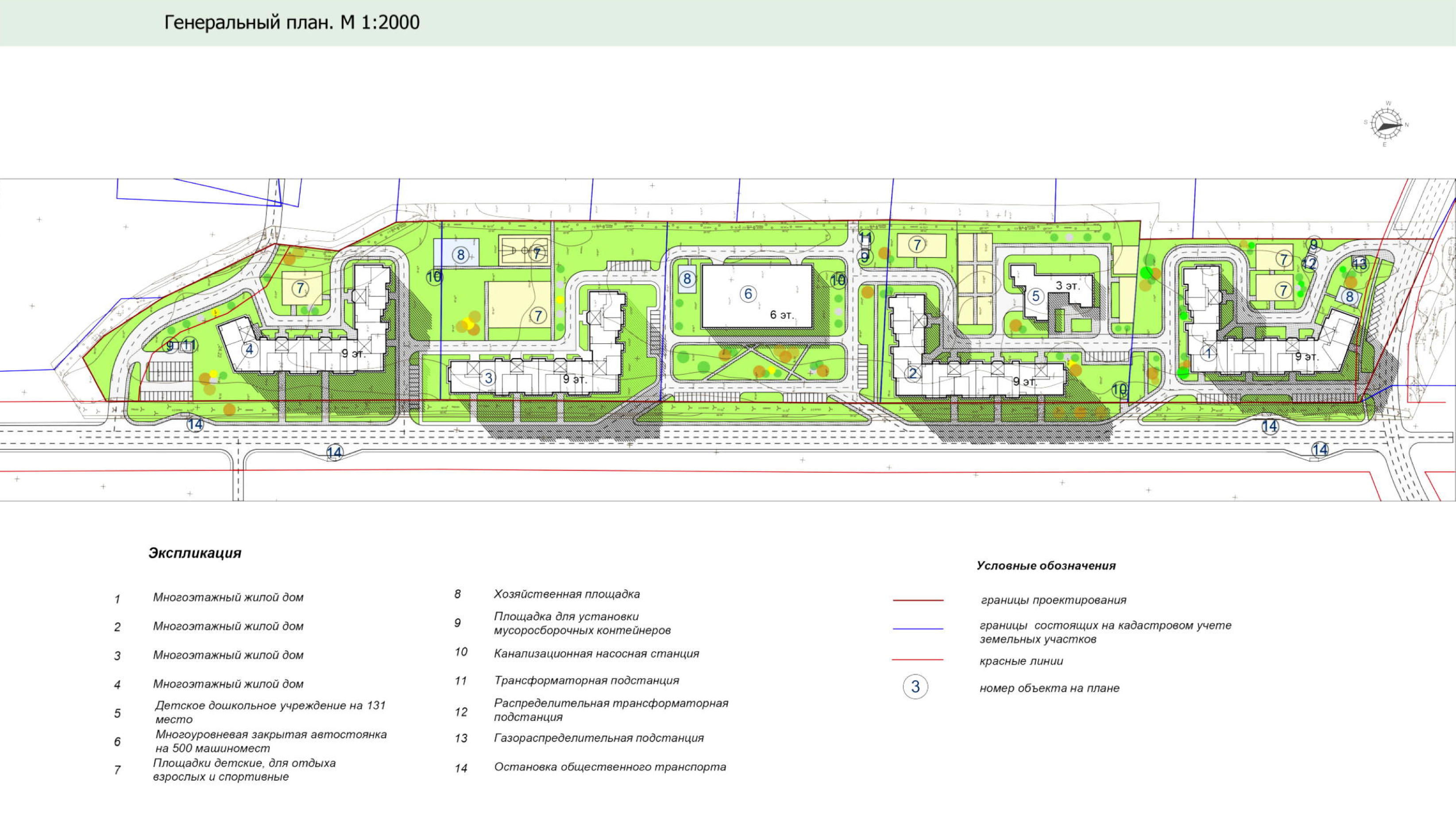Image resolution: width=1456 pixels, height=836 pixels.
Task: Click the sample circled 3 in the legend
Action: tap(915, 687)
